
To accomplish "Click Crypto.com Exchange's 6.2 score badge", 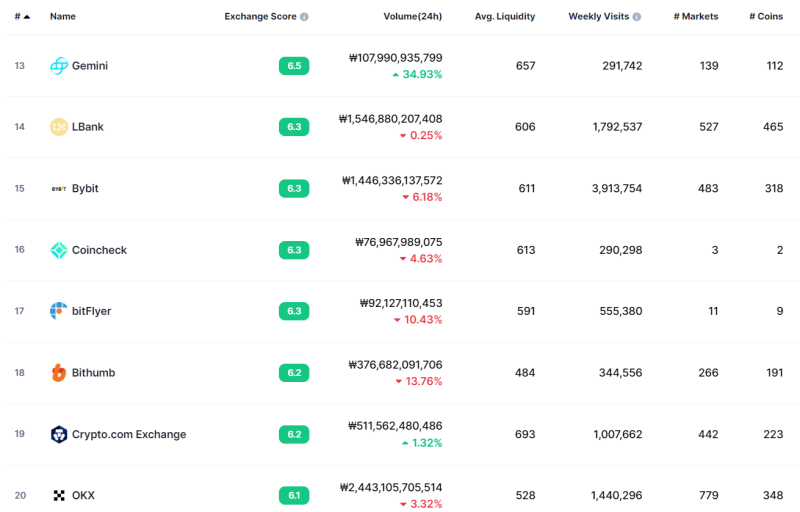I will tap(294, 434).
